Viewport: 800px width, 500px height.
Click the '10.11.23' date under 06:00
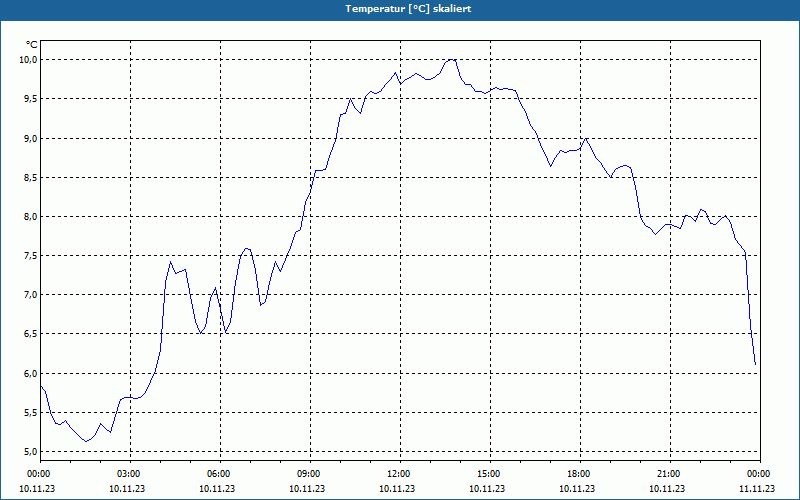pyautogui.click(x=217, y=489)
